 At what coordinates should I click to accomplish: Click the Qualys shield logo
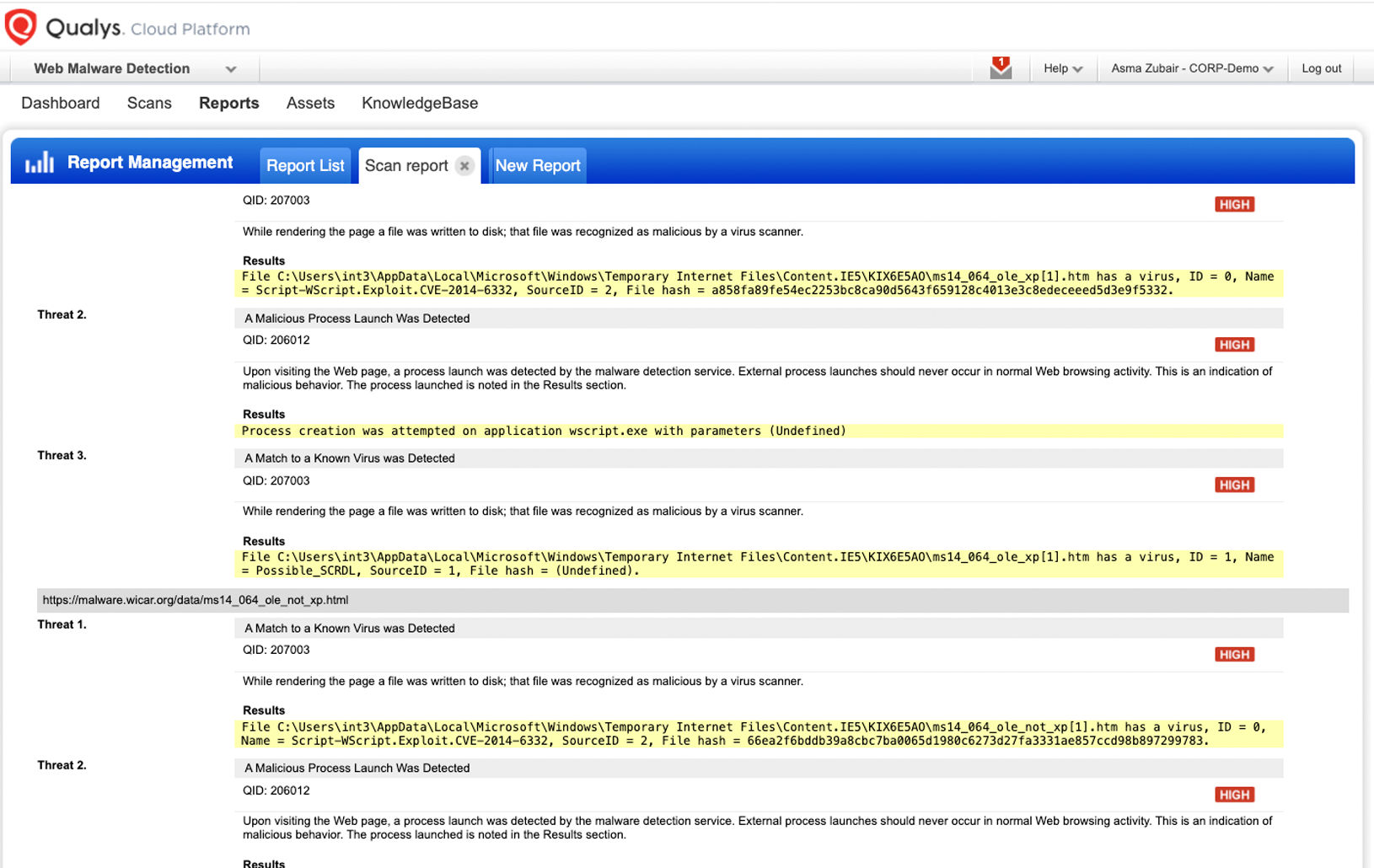(21, 27)
